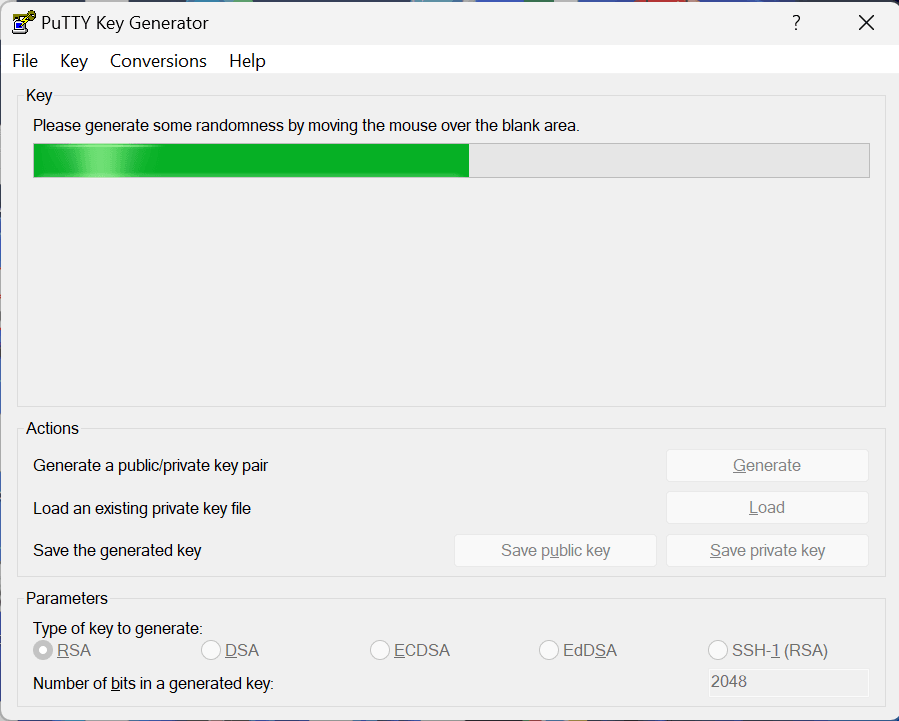Open the Help menu
This screenshot has width=899, height=721.
(247, 61)
